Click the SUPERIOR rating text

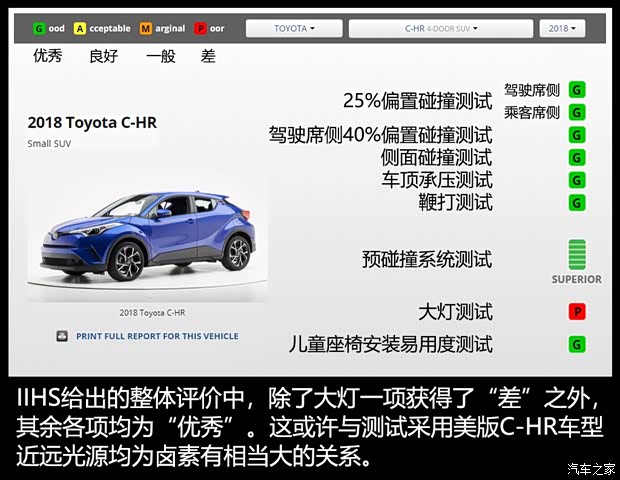(577, 280)
